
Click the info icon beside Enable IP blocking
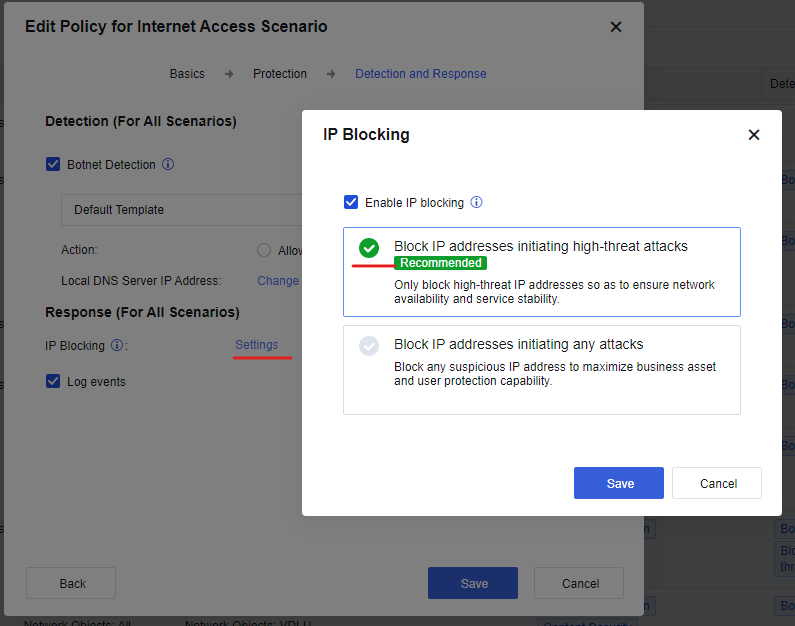[x=476, y=202]
